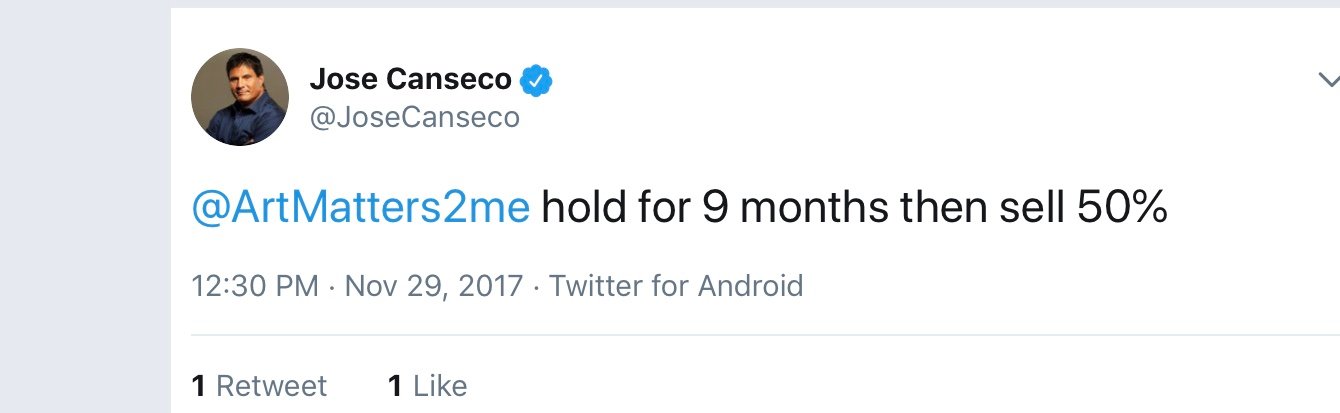Open the @ArtMatters2me mention
Viewport: 1340px width, 413px height.
pos(360,209)
